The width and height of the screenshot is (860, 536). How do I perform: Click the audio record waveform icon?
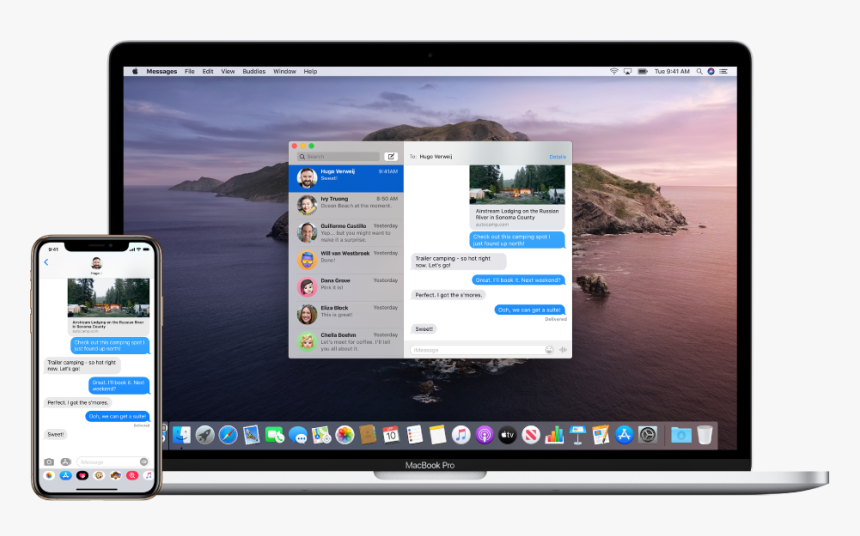563,349
